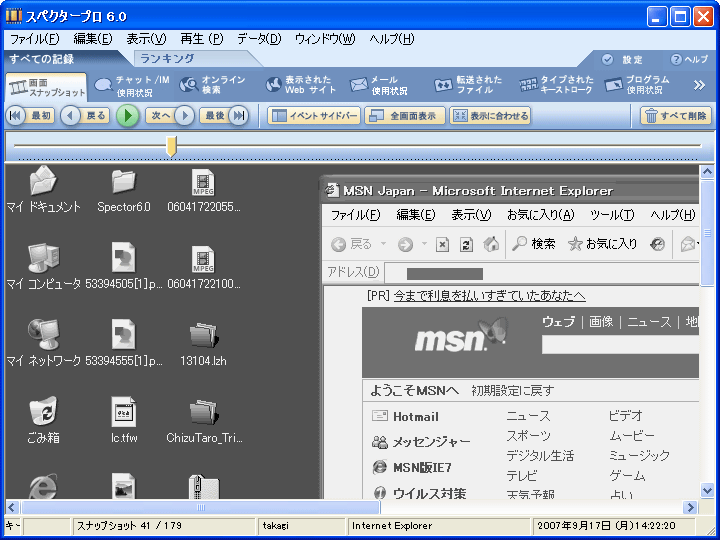Viewport: 720px width, 540px height.
Task: Click horizontal scrollbar right arrow
Action: click(690, 507)
